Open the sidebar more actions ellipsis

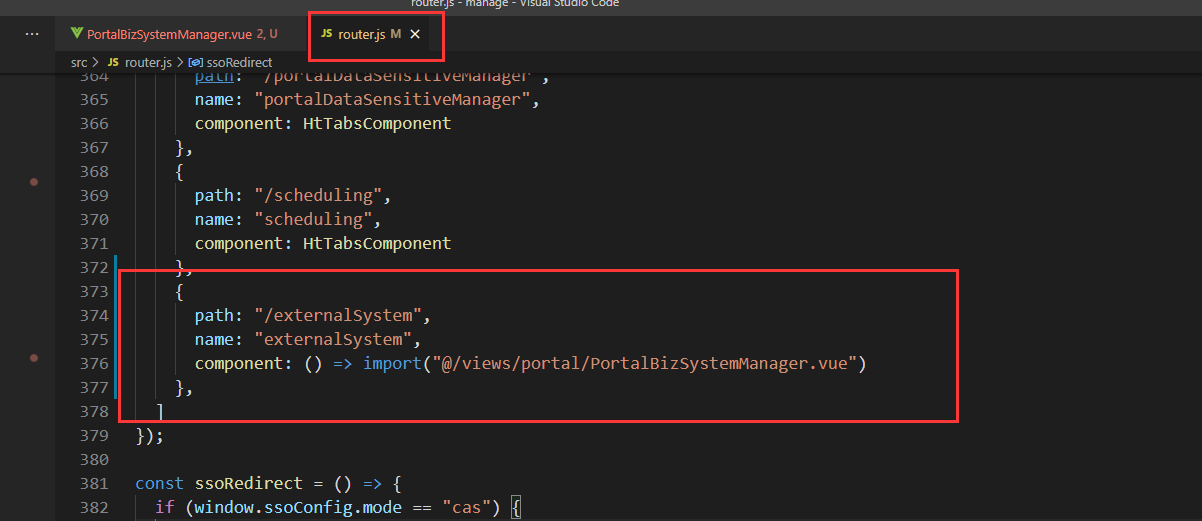click(x=32, y=34)
